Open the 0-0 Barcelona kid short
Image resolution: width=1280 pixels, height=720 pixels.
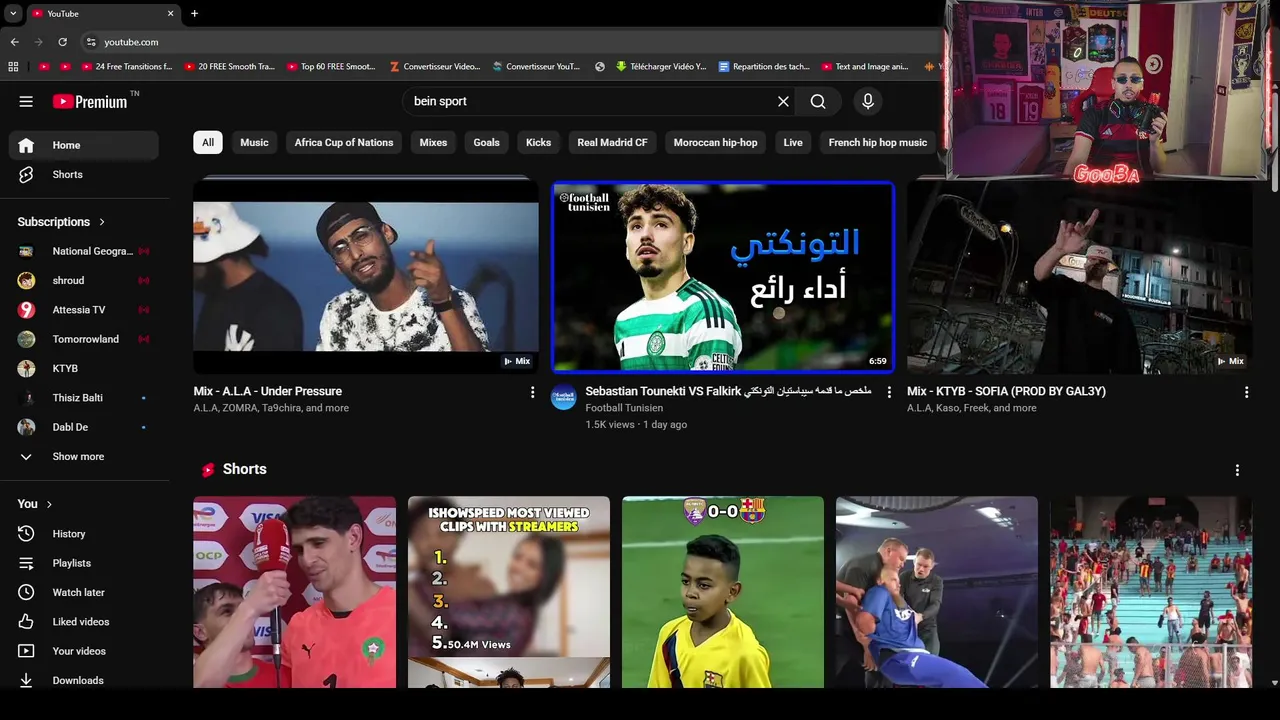tap(723, 592)
